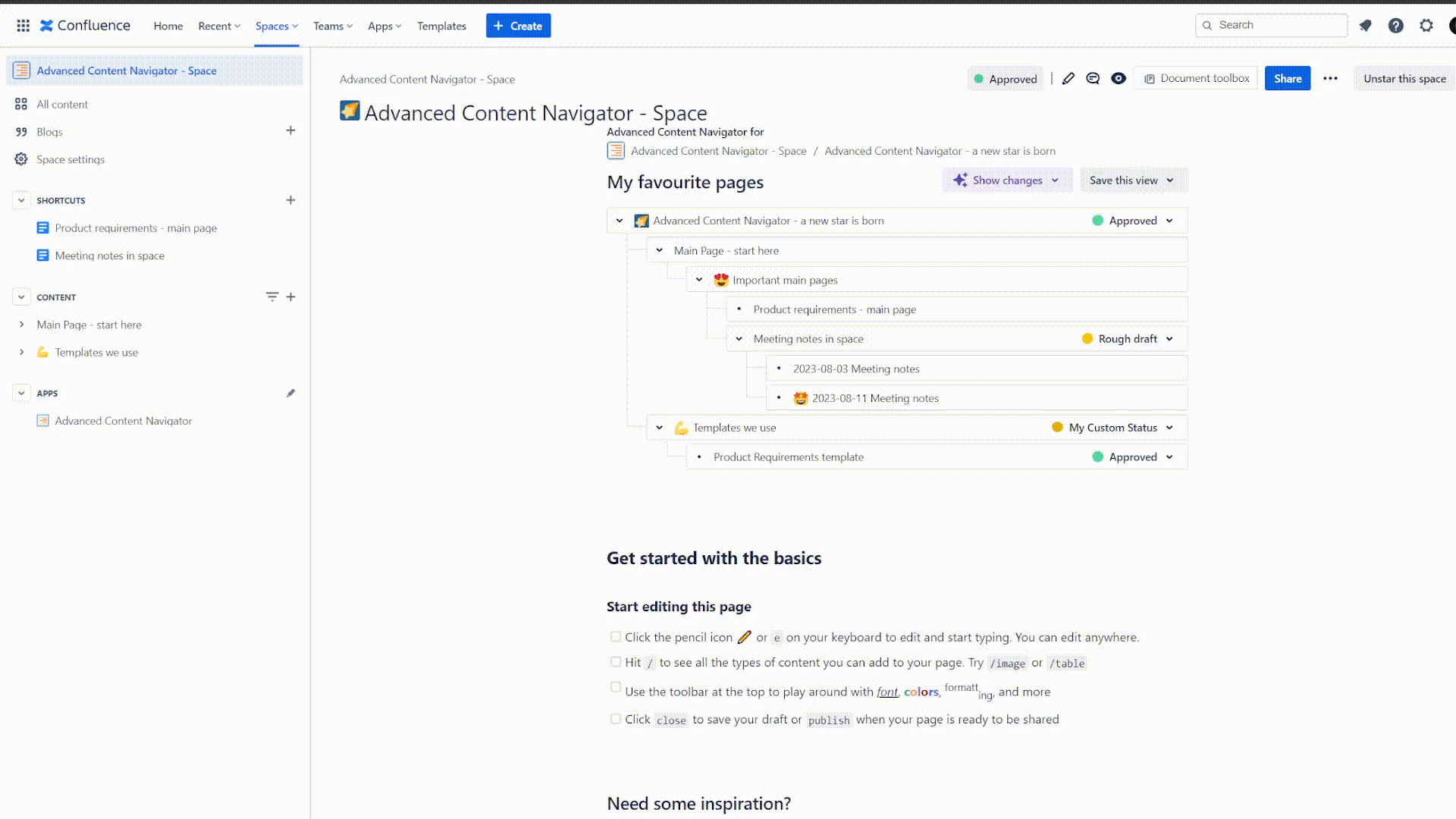Viewport: 1456px width, 819px height.
Task: Click Unstar this space
Action: coord(1404,78)
